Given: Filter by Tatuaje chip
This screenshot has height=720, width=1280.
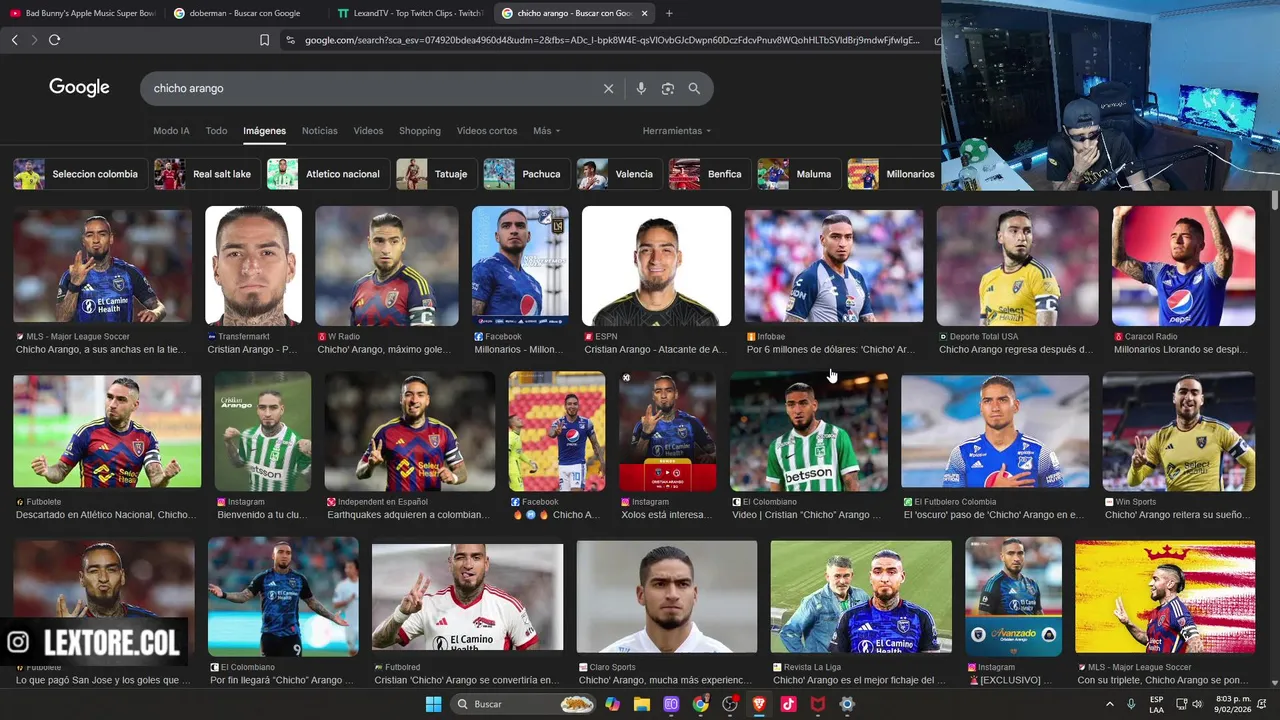Looking at the screenshot, I should 436,174.
